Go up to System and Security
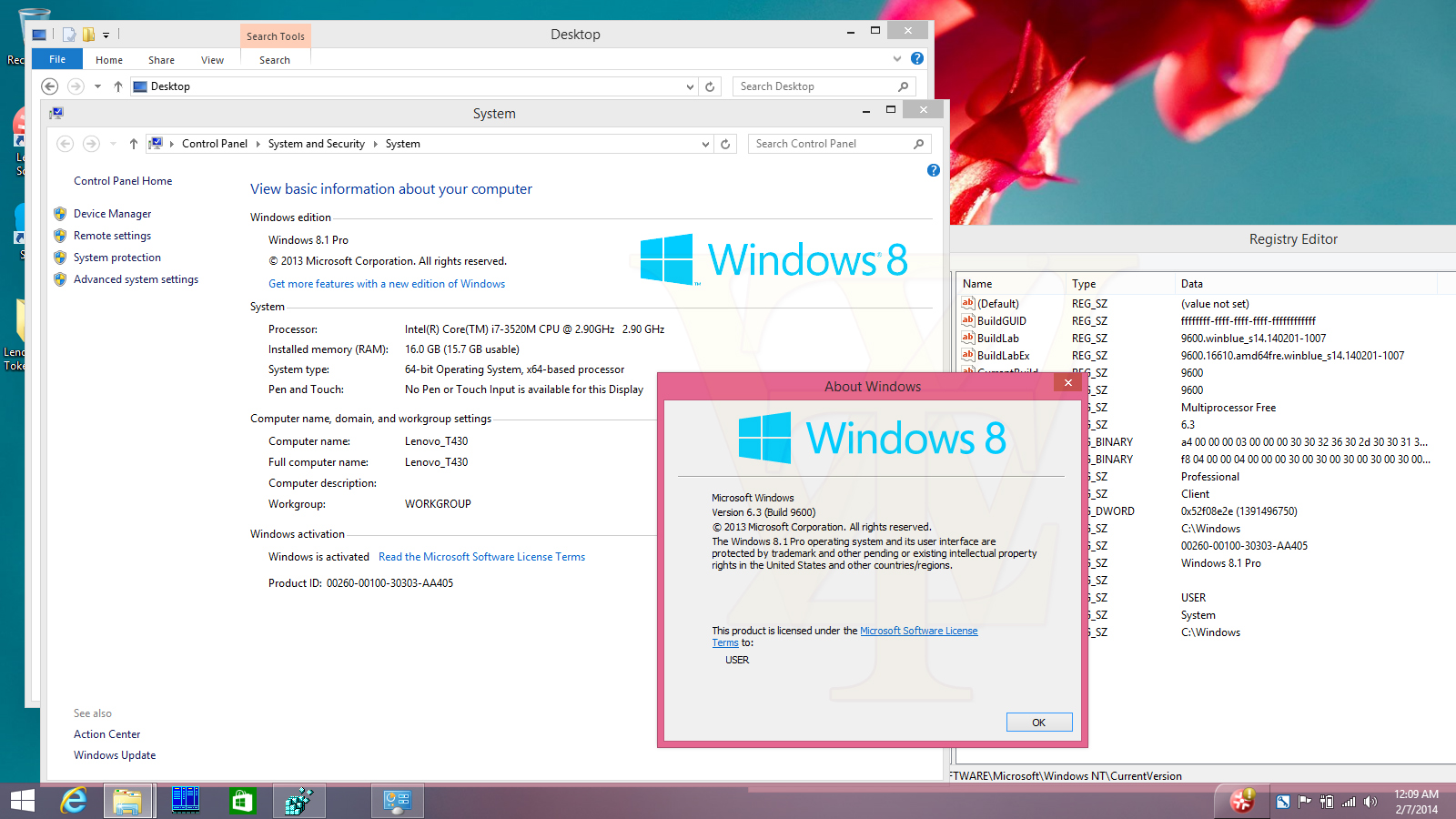Image resolution: width=1456 pixels, height=819 pixels. click(x=133, y=144)
